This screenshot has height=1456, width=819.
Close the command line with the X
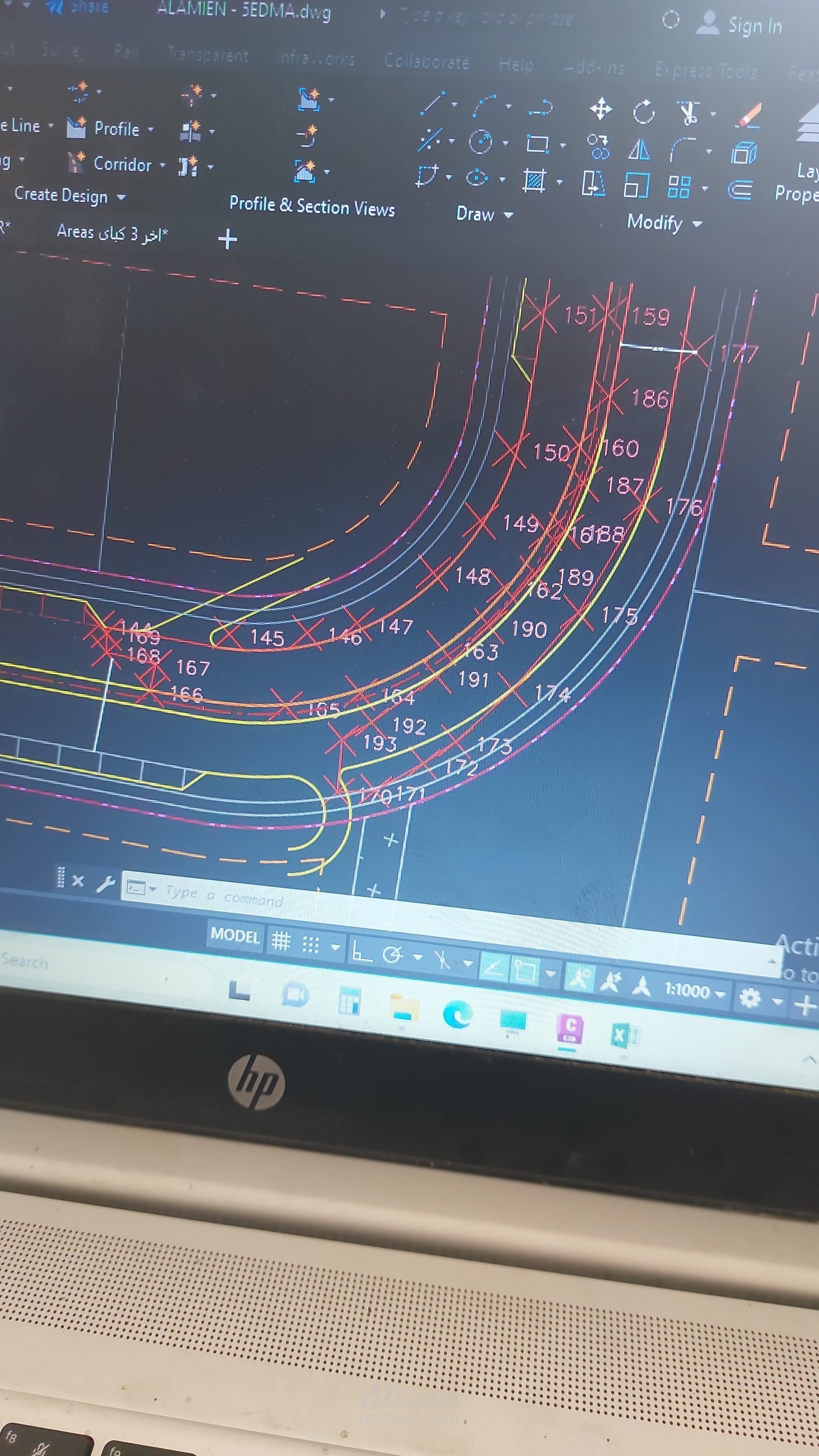78,880
